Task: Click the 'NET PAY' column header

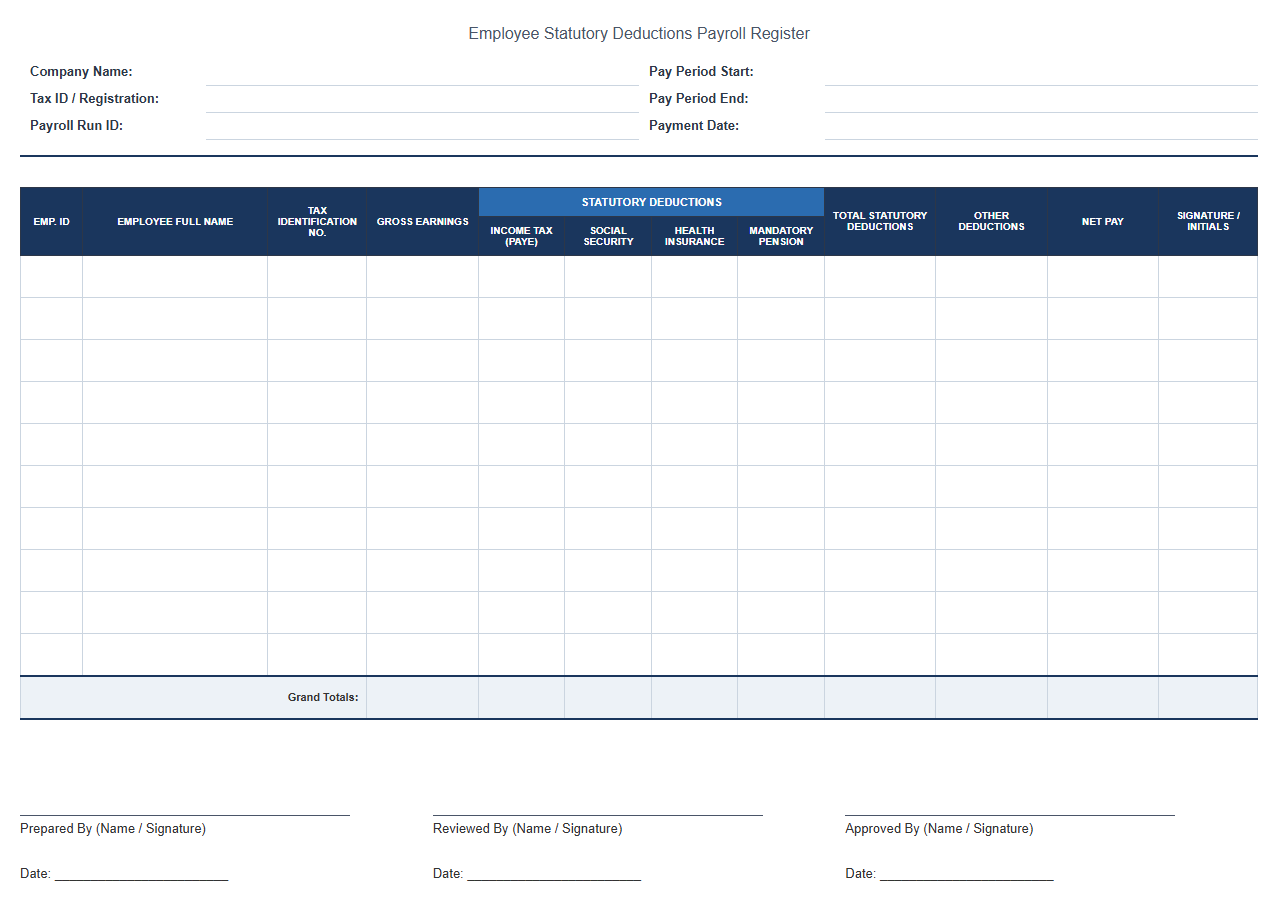Action: [1103, 222]
